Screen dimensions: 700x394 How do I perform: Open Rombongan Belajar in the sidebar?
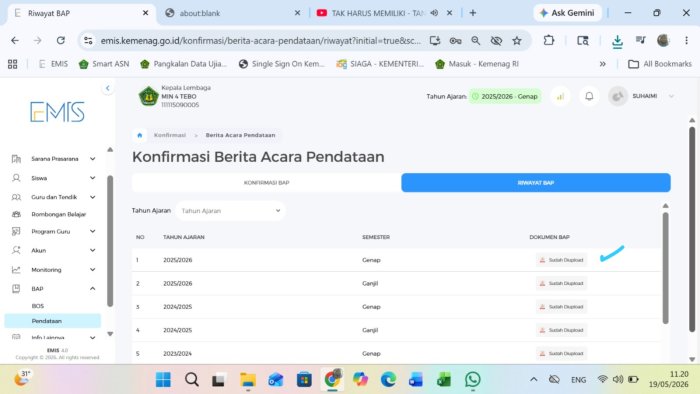tap(58, 214)
